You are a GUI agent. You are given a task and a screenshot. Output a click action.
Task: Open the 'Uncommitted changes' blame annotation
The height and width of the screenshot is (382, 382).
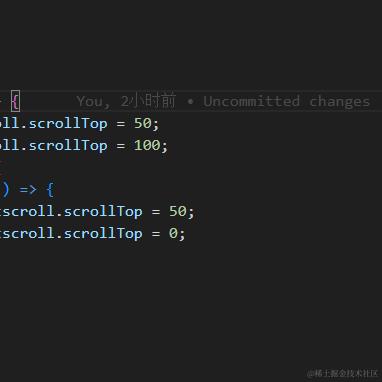(287, 101)
